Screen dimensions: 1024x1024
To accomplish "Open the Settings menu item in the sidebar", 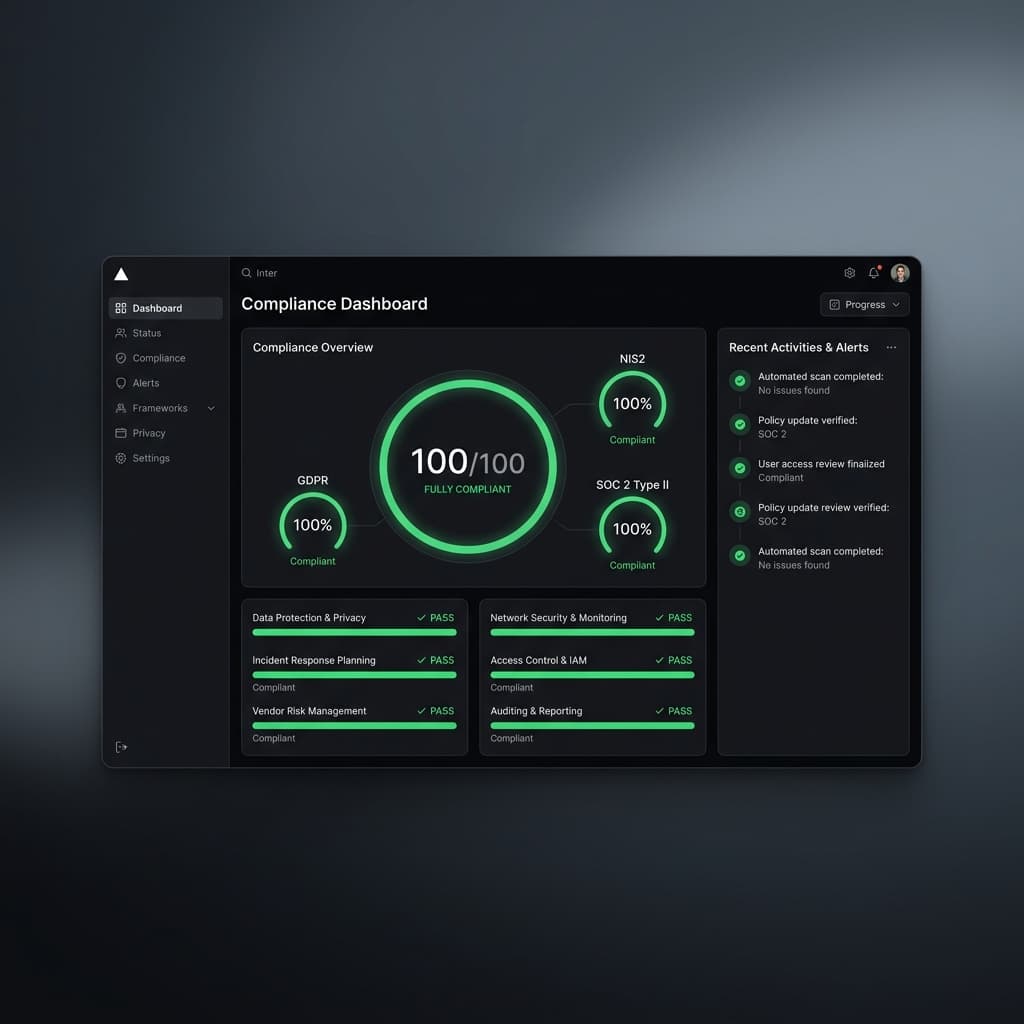I will 165,458.
